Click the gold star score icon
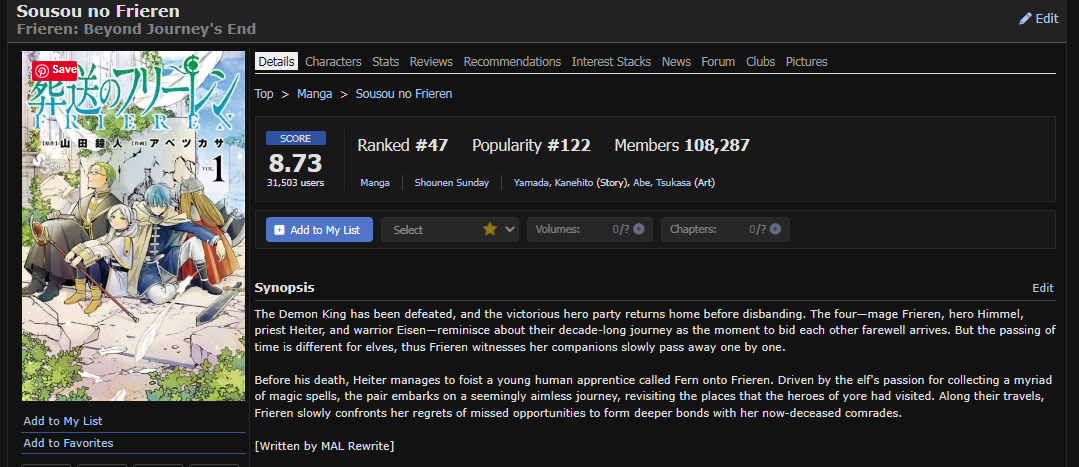 point(489,230)
